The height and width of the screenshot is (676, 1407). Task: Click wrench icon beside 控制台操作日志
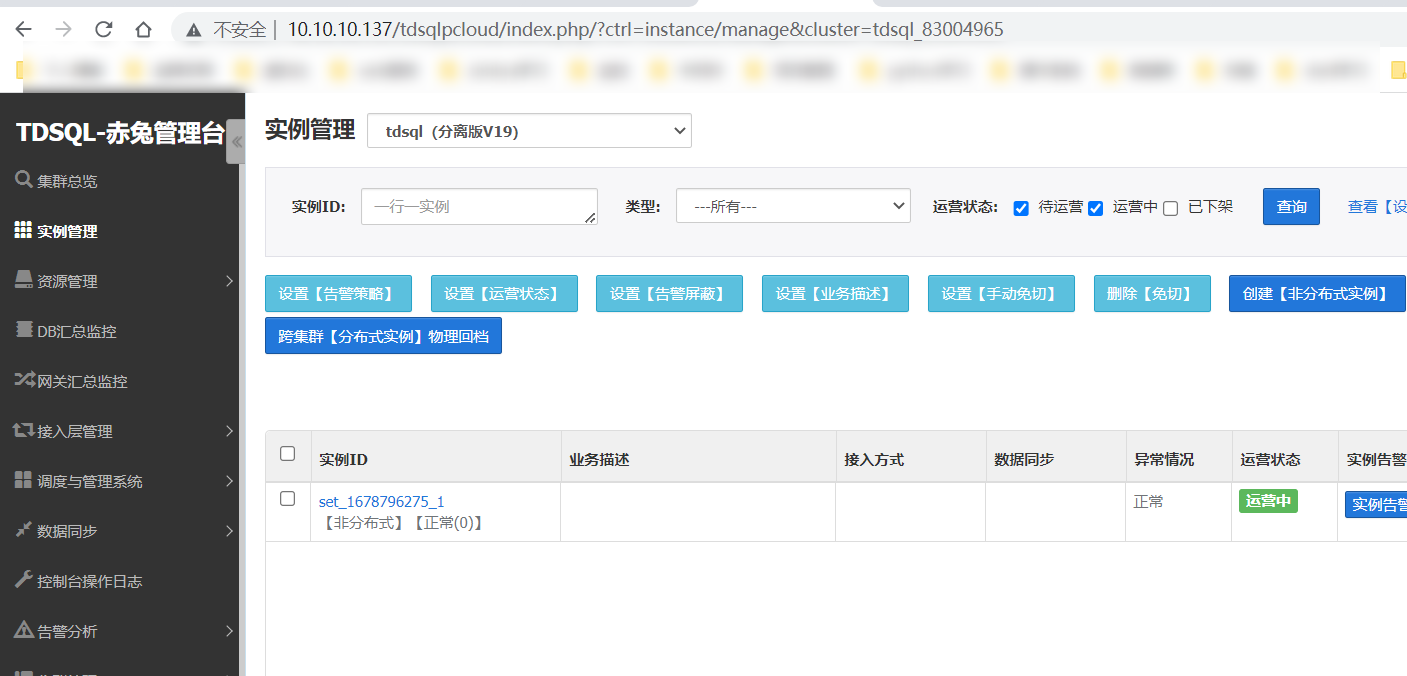(x=24, y=580)
